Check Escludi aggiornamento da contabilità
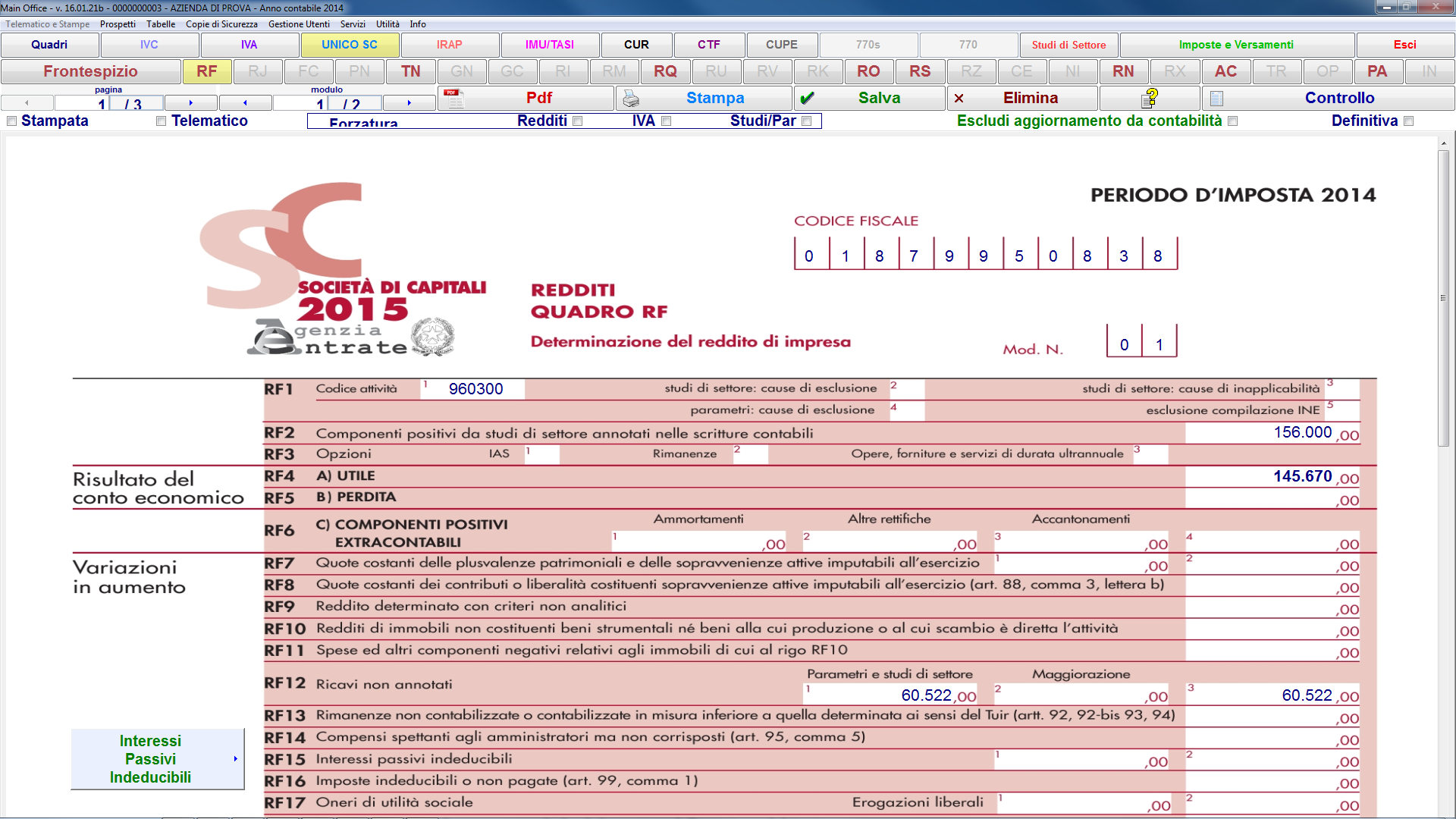This screenshot has width=1456, height=819. [1233, 121]
